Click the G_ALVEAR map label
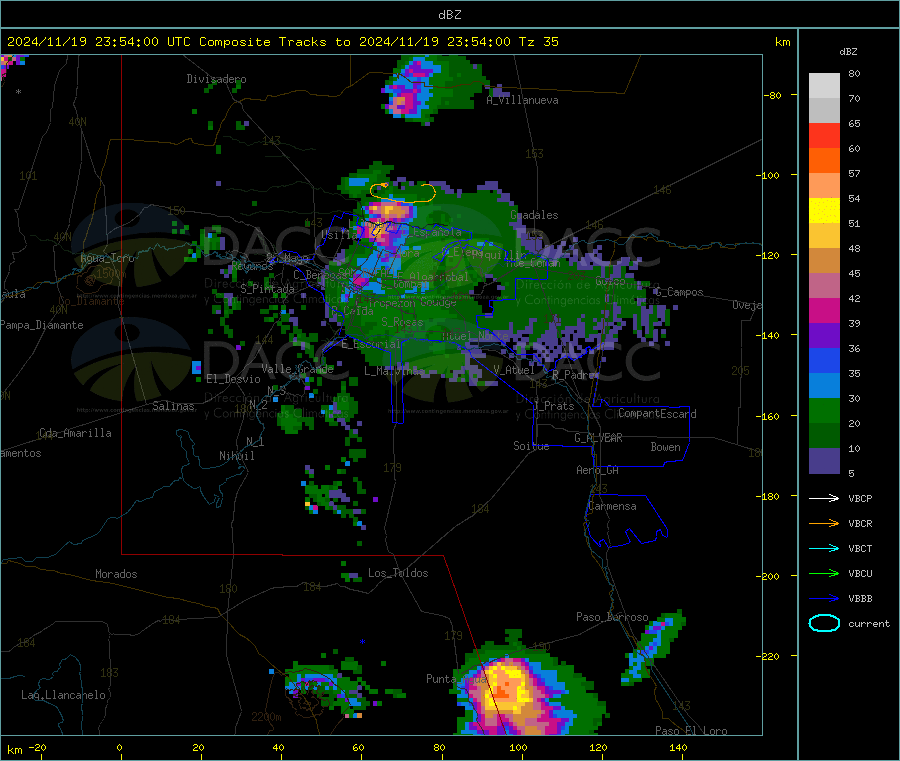The width and height of the screenshot is (900, 761). pyautogui.click(x=598, y=438)
